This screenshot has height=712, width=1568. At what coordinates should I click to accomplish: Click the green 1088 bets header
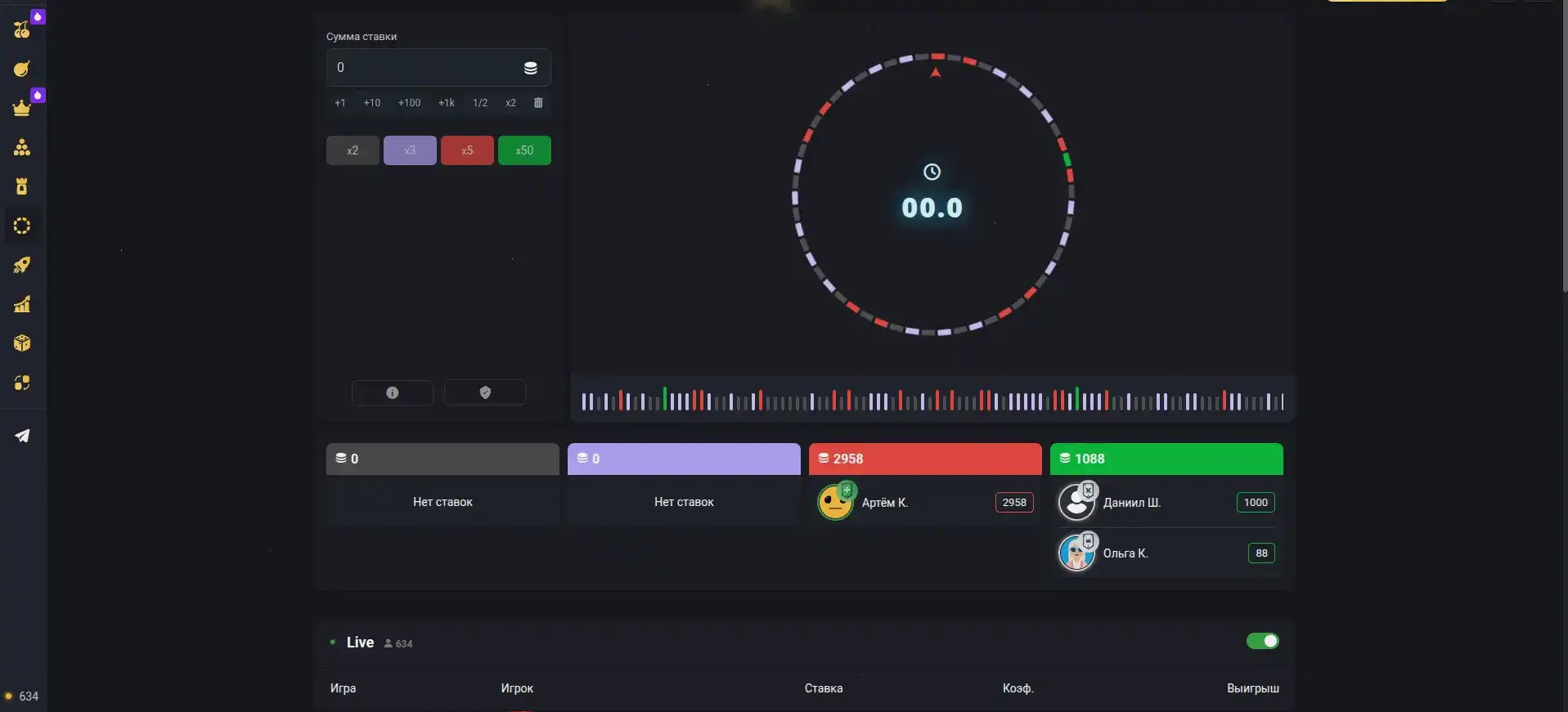point(1166,459)
